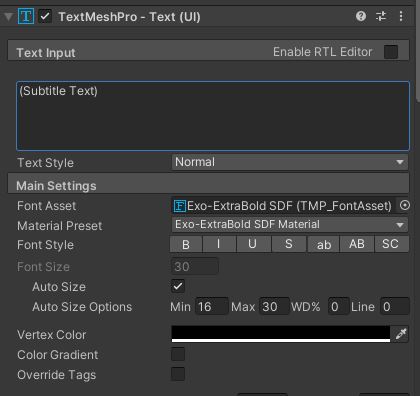Viewport: 420px width, 396px height.
Task: Click the Vertex Color label
Action: click(x=52, y=335)
